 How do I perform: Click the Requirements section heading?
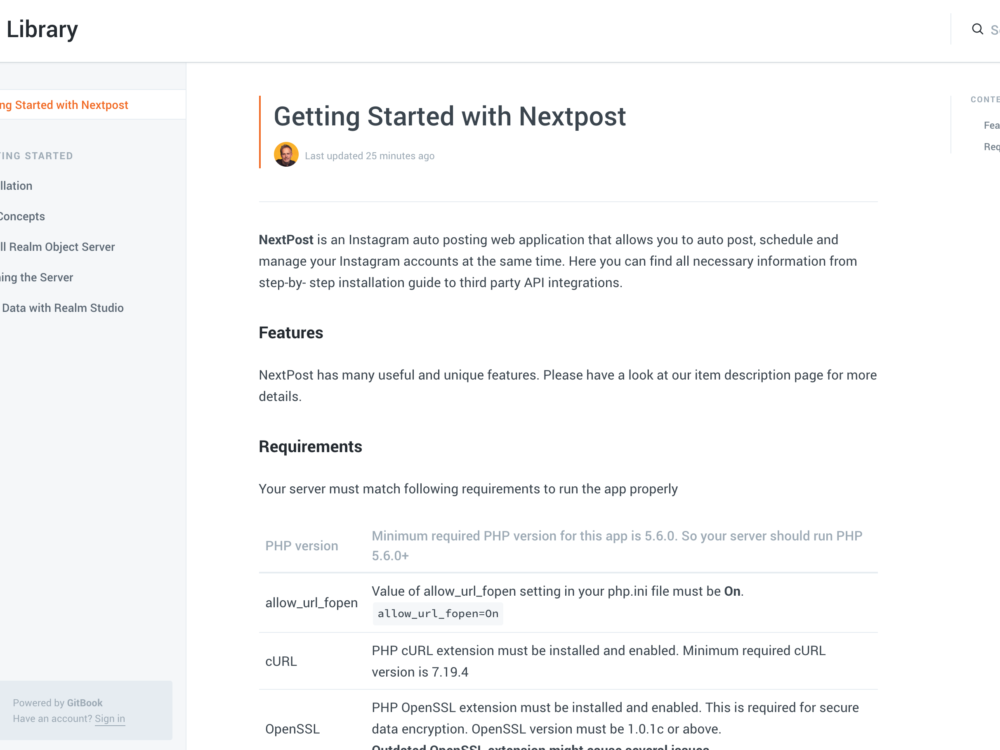point(310,447)
